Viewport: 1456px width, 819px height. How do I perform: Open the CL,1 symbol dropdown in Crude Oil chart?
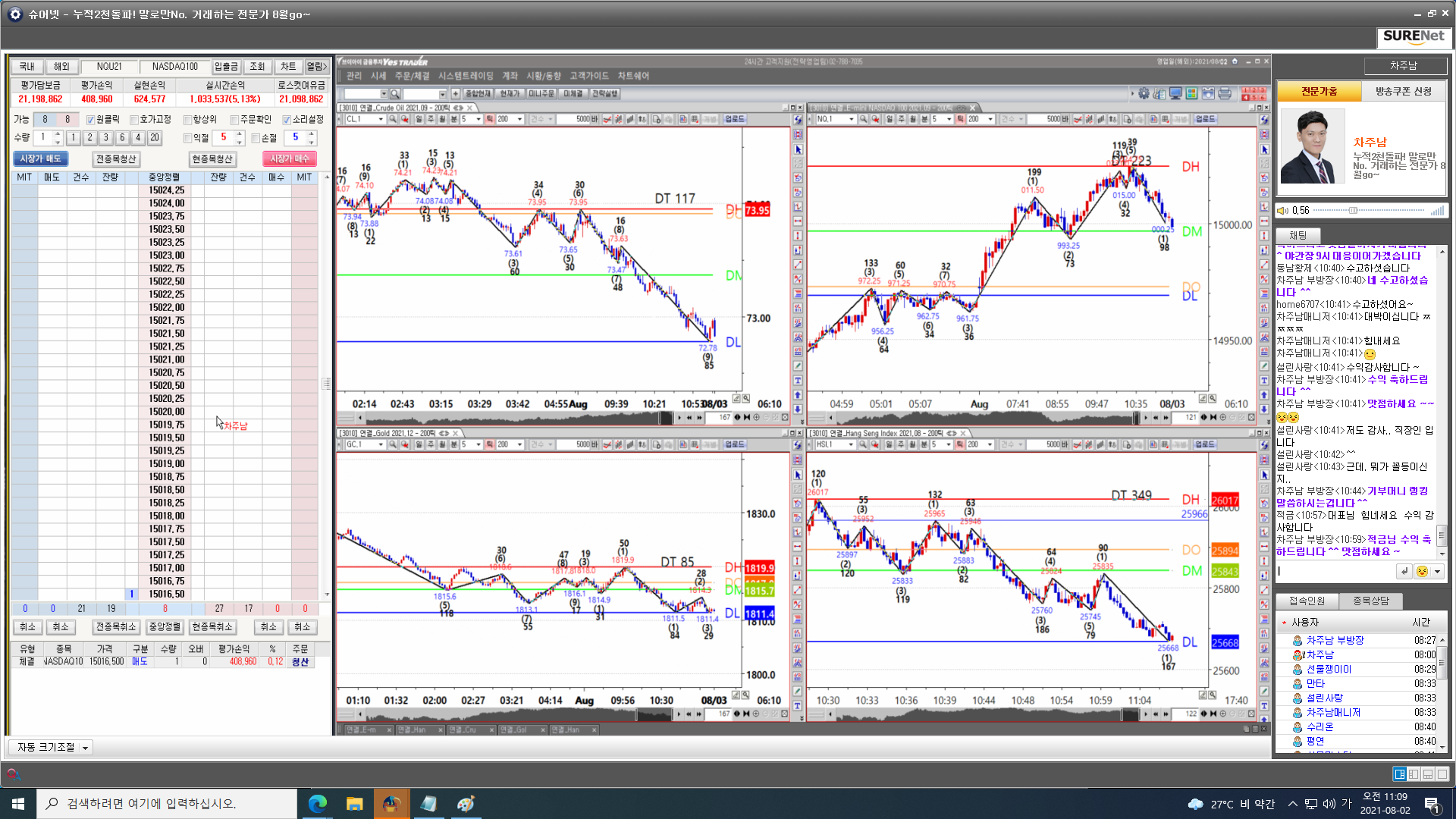(x=381, y=119)
